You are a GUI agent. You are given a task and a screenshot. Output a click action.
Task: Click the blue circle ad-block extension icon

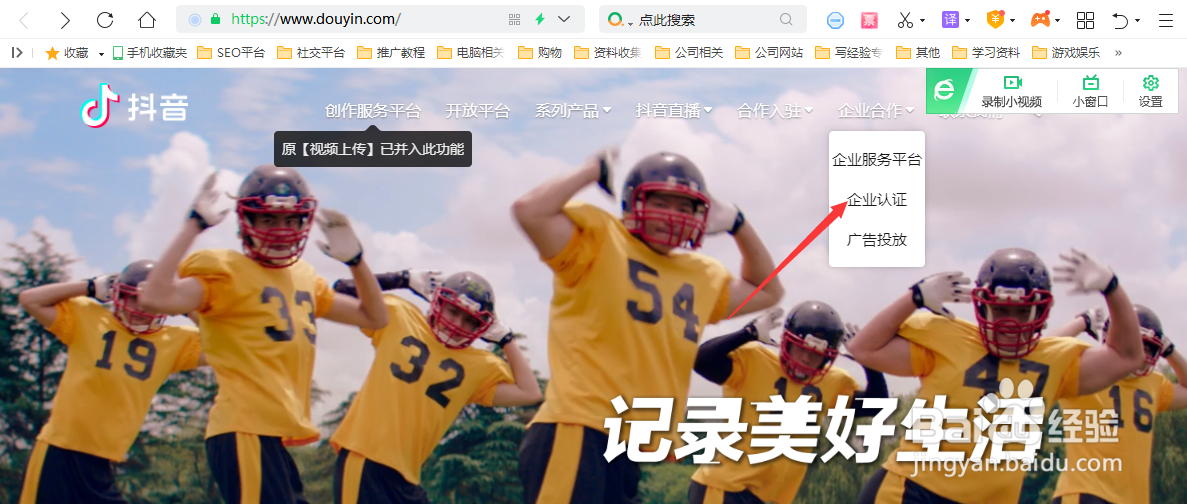click(835, 20)
